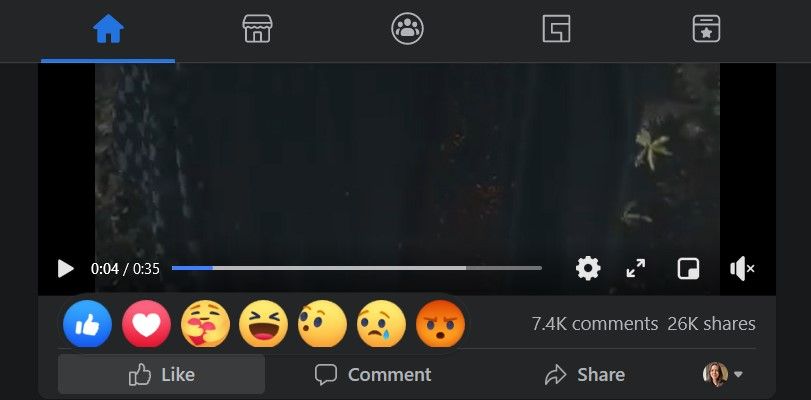The height and width of the screenshot is (400, 811).
Task: React with the Love heart
Action: (x=146, y=324)
